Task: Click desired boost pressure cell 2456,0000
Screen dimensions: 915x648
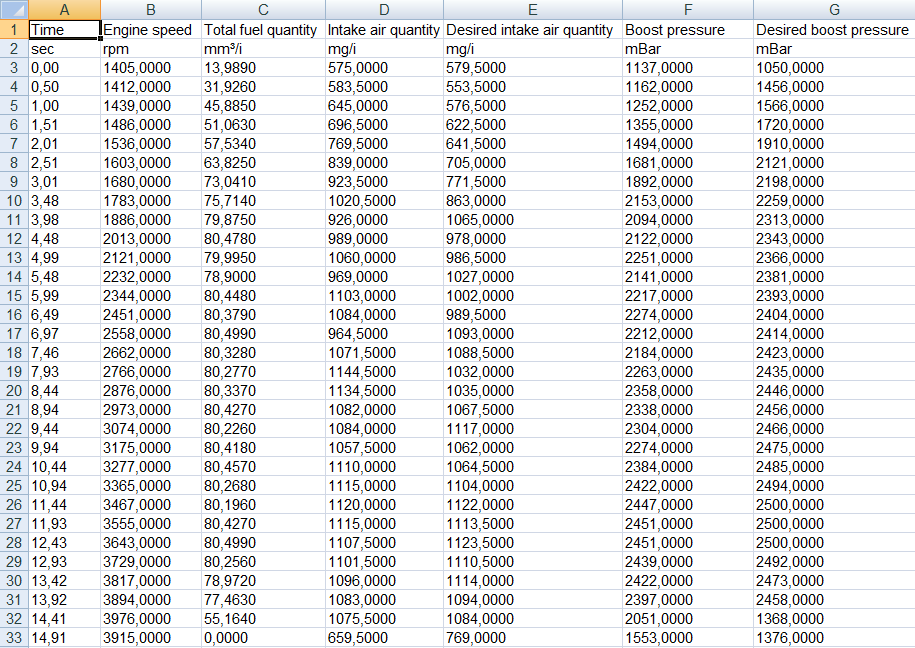Action: 834,410
